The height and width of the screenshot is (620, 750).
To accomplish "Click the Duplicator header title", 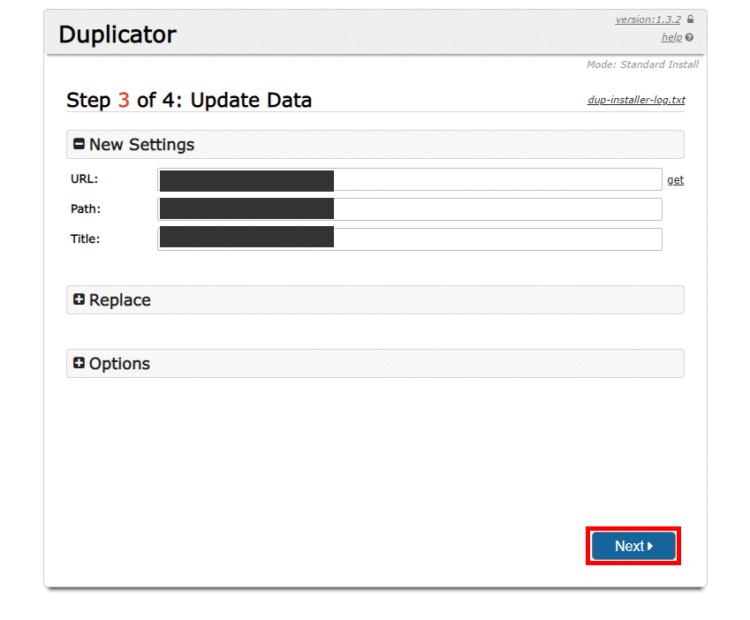I will pyautogui.click(x=117, y=34).
